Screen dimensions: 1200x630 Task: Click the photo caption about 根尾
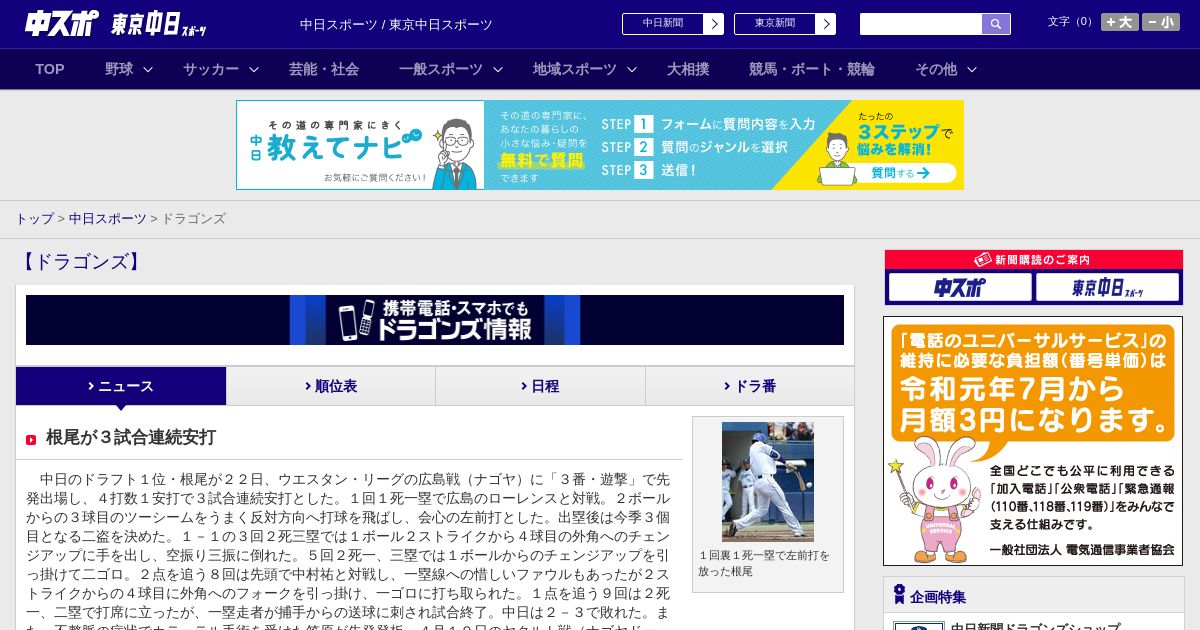click(x=764, y=563)
